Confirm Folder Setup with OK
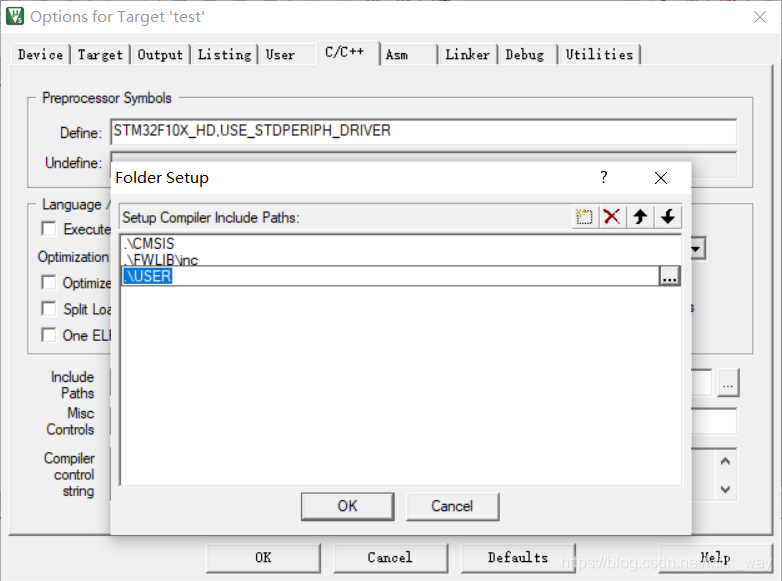The height and width of the screenshot is (581, 782). click(348, 506)
